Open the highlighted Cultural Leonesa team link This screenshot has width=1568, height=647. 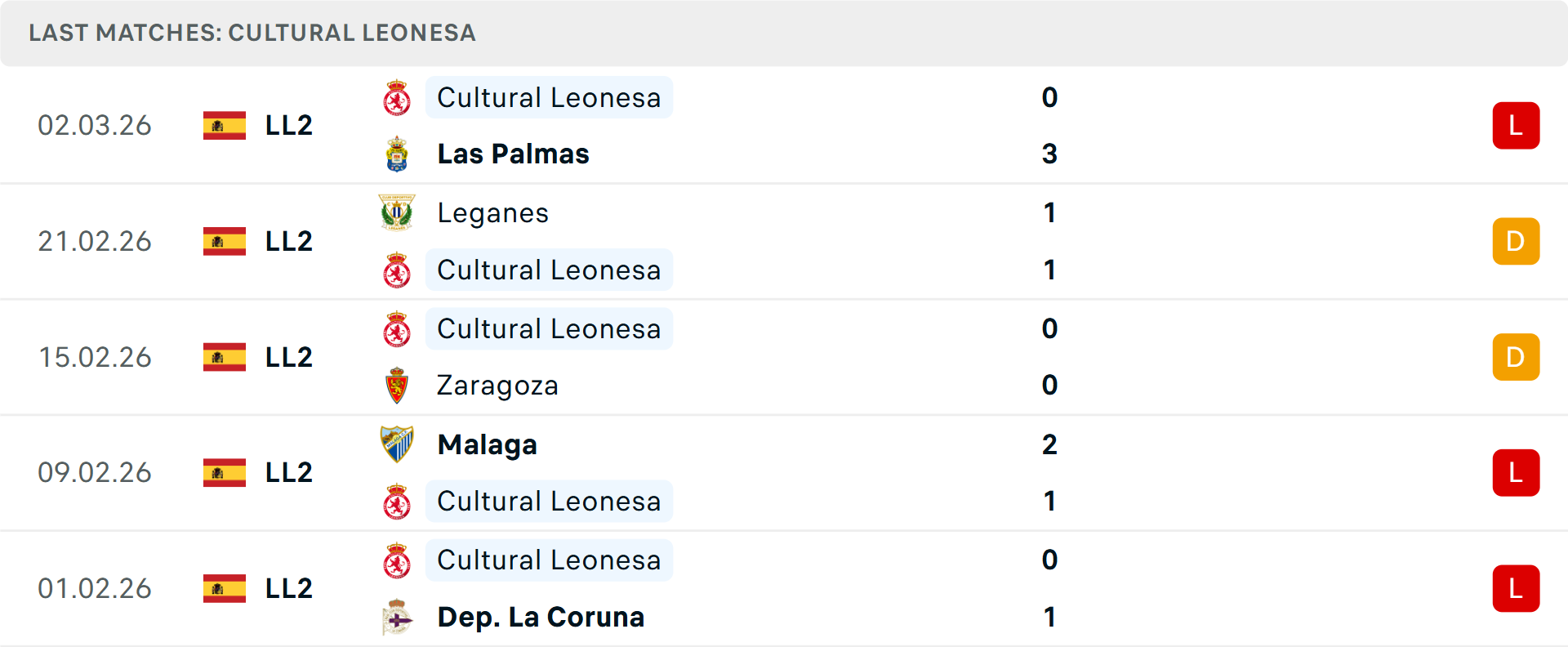pos(549,97)
